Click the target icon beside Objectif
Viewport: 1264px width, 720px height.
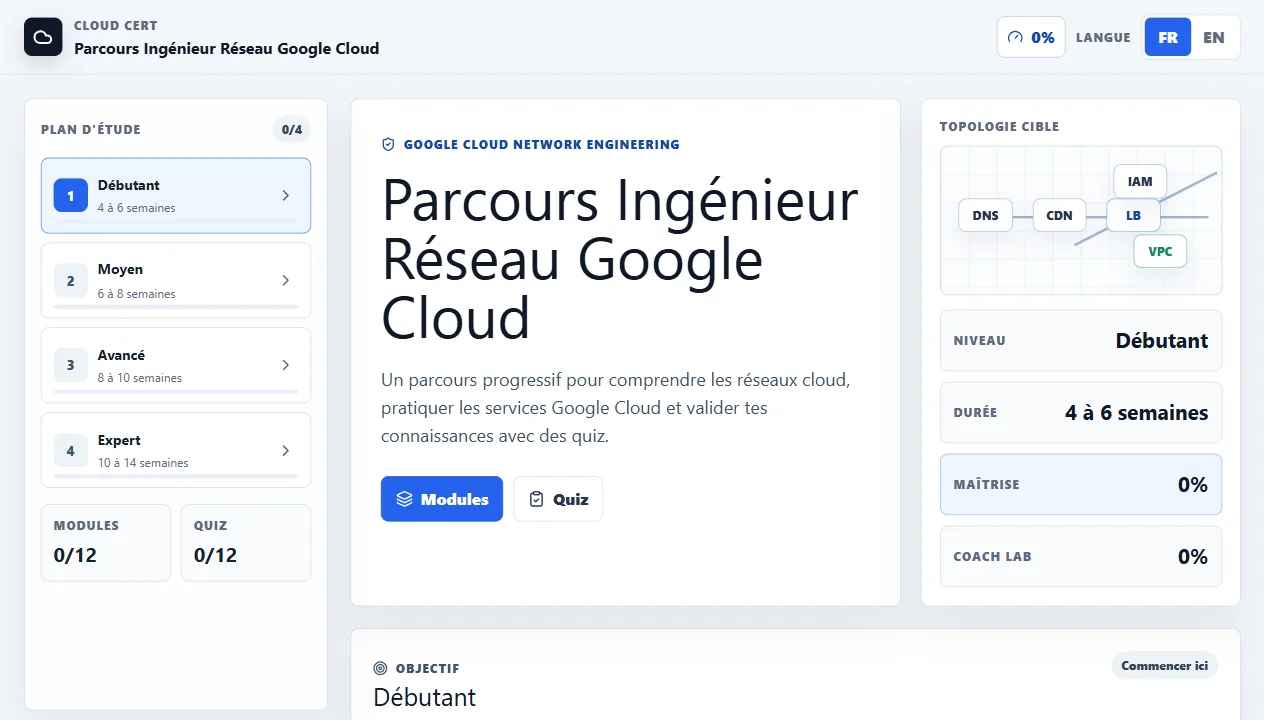(380, 668)
